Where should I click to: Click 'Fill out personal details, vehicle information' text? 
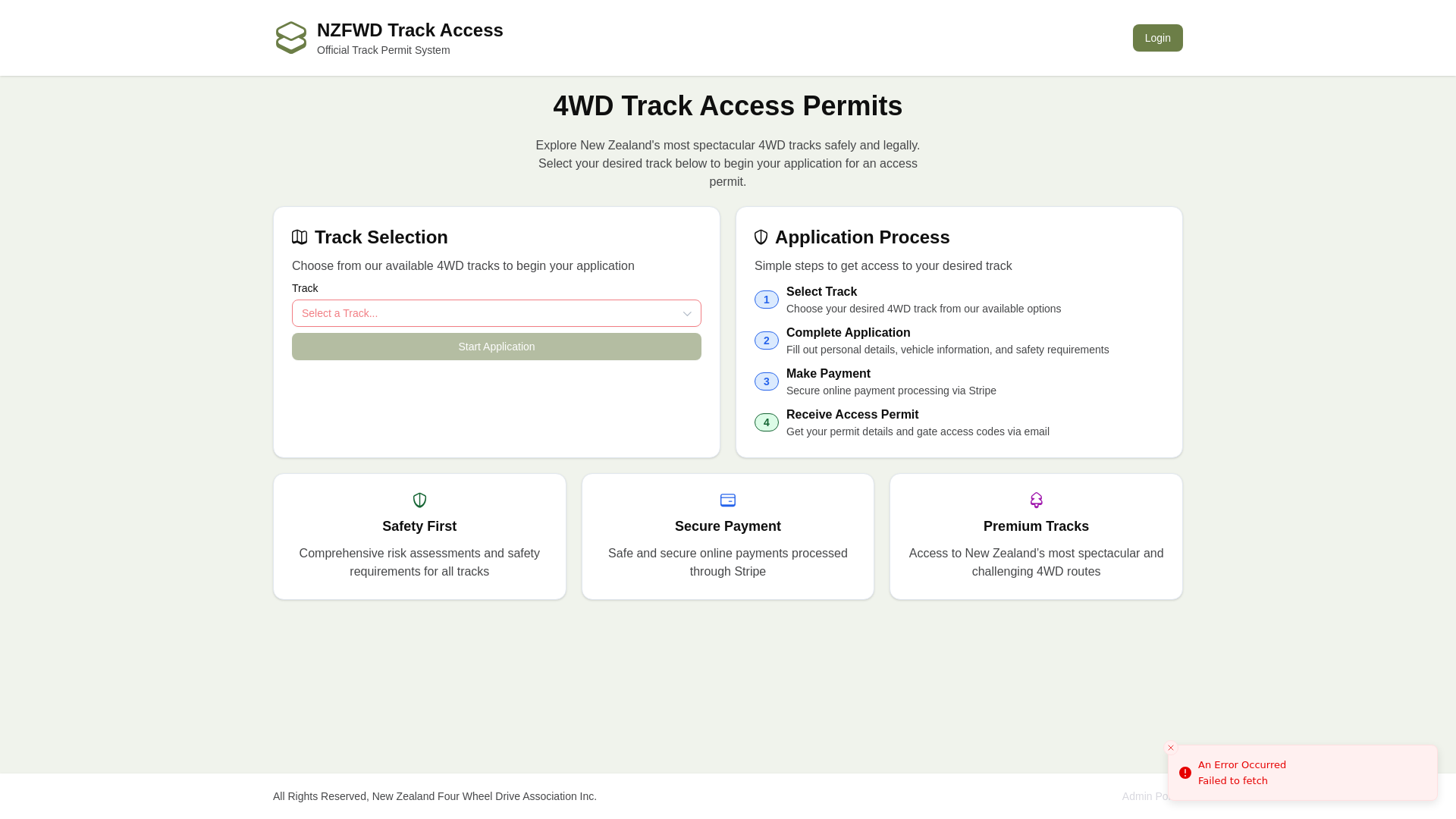coord(948,350)
